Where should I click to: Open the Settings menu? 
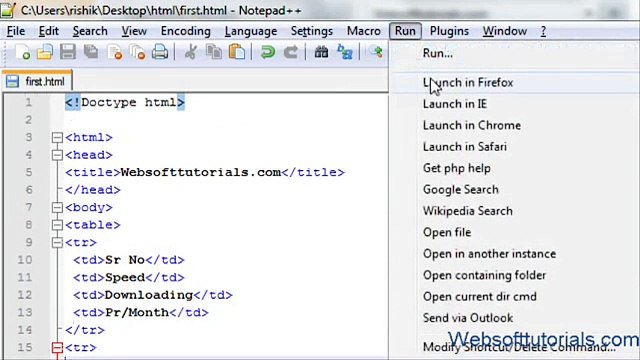[x=312, y=31]
